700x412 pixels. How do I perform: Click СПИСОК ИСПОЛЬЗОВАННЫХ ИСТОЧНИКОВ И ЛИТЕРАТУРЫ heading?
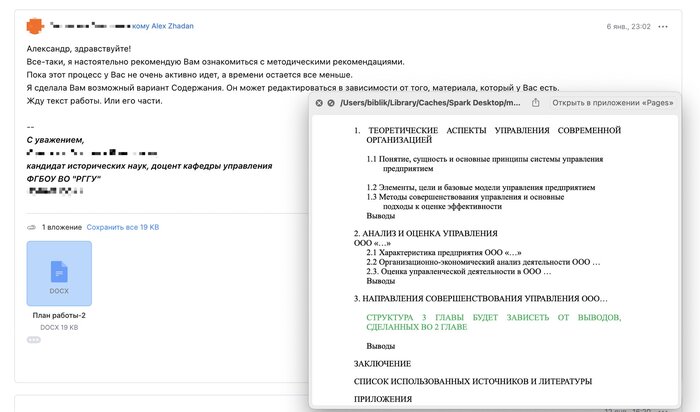pos(473,382)
